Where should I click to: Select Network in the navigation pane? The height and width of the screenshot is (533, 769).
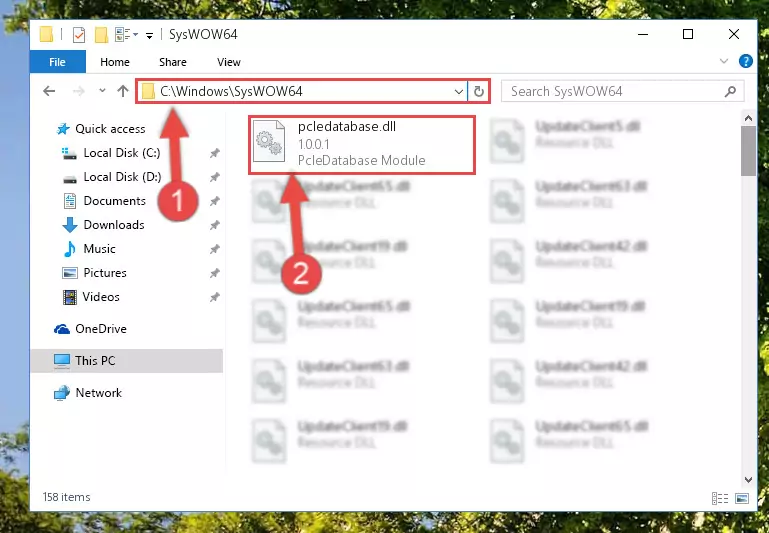pyautogui.click(x=98, y=393)
